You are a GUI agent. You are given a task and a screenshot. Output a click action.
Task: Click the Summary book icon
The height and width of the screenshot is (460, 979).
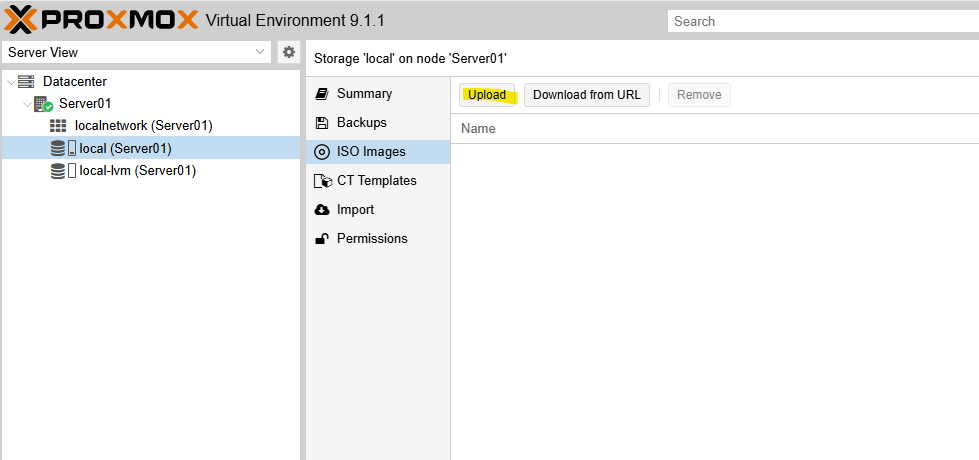(x=322, y=94)
